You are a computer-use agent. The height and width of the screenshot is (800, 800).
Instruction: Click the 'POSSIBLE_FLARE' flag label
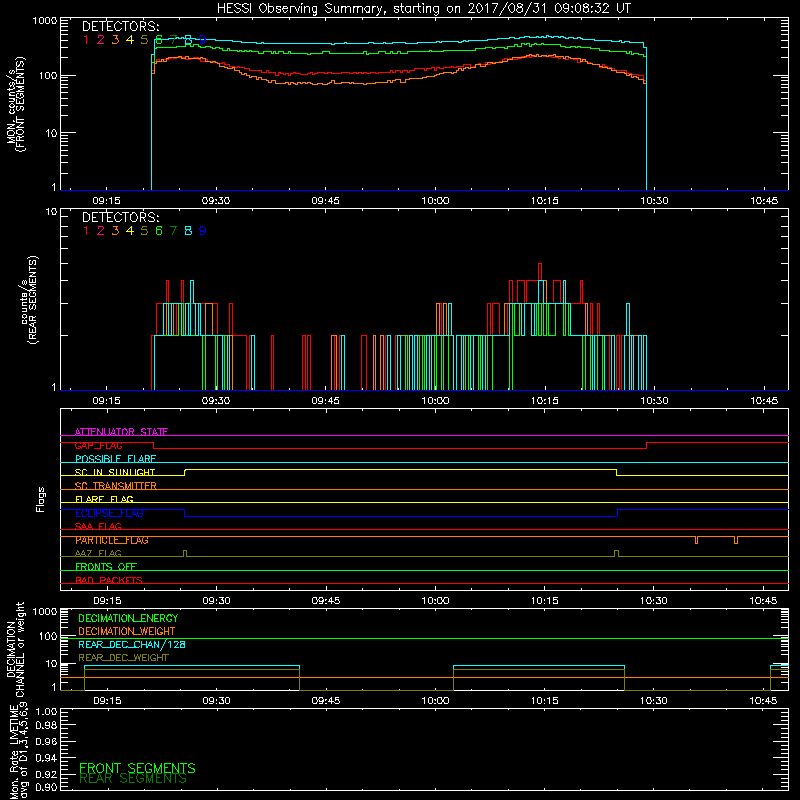pos(115,459)
